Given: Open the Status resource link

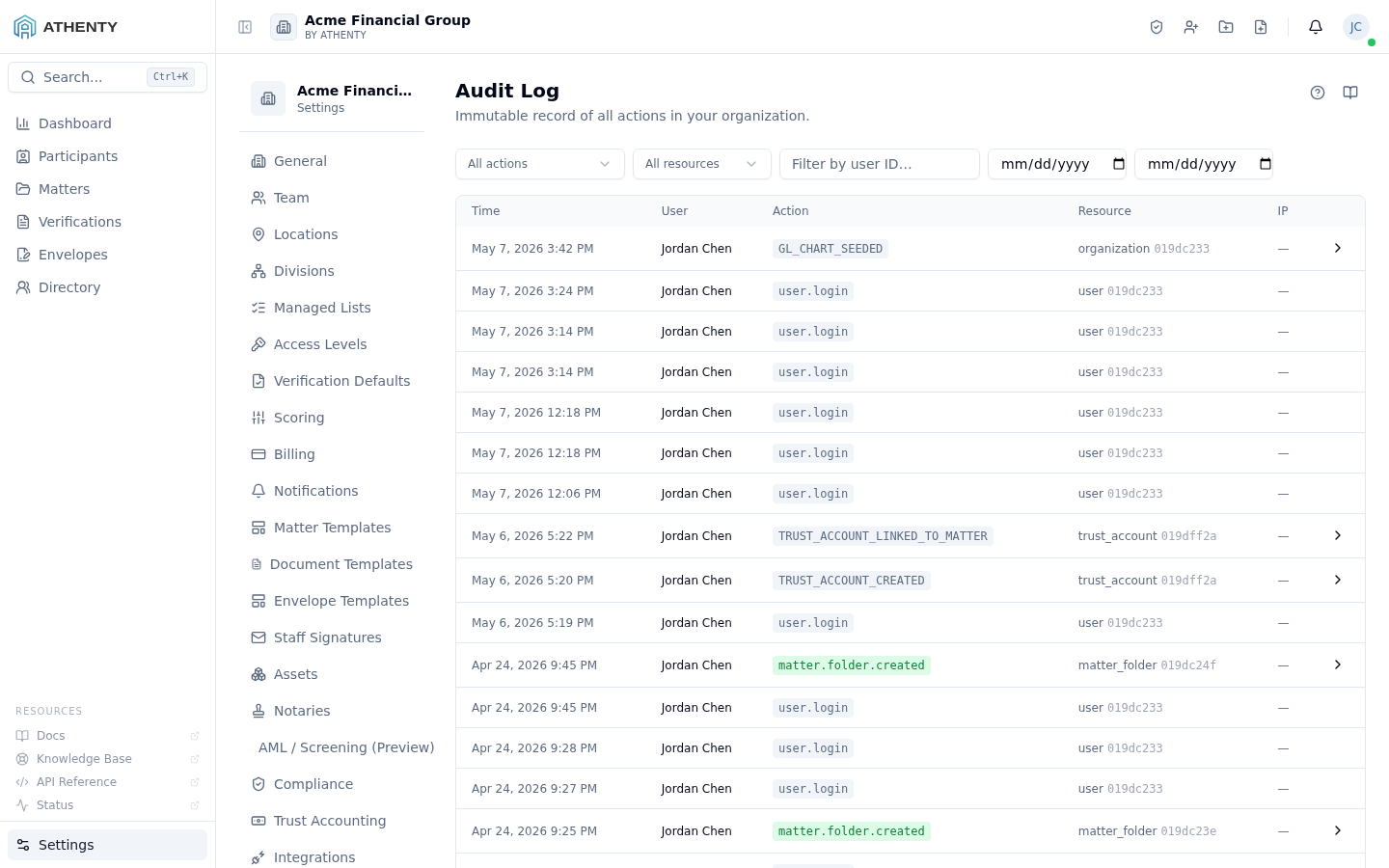Looking at the screenshot, I should (107, 805).
